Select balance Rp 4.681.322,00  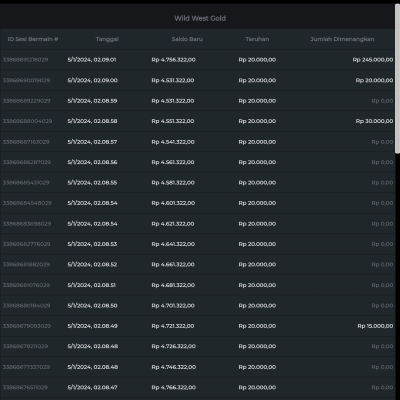click(x=173, y=285)
